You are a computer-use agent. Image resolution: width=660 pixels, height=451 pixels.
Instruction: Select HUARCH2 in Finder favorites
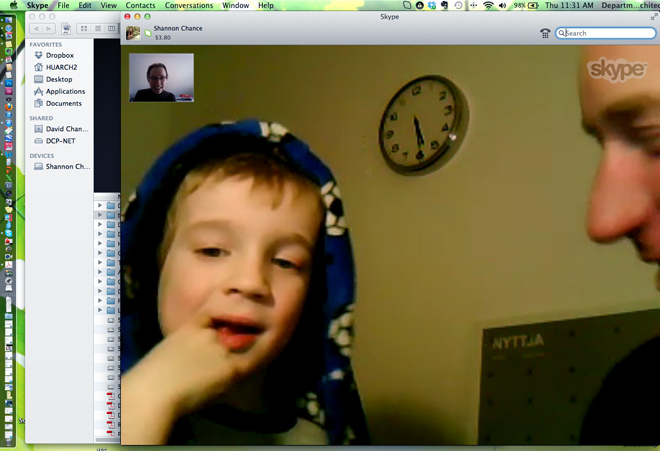coord(60,67)
